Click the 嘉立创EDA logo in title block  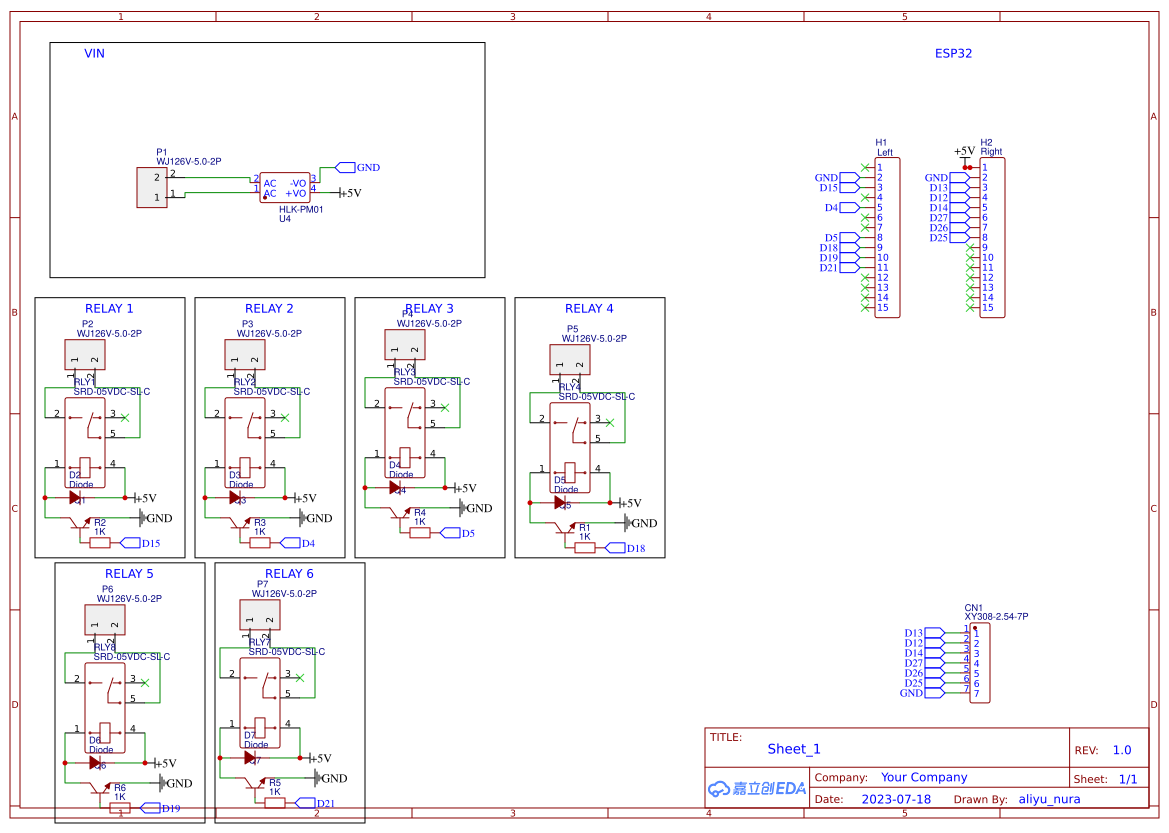(756, 788)
